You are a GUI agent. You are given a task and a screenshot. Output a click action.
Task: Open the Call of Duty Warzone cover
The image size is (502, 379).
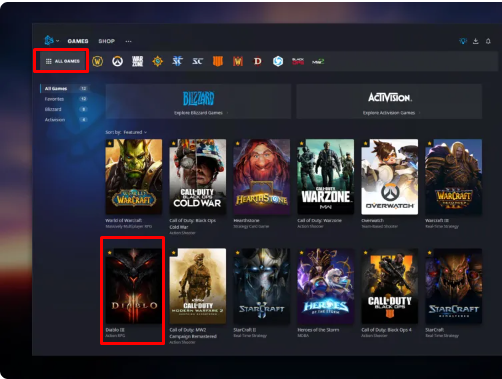(x=326, y=177)
